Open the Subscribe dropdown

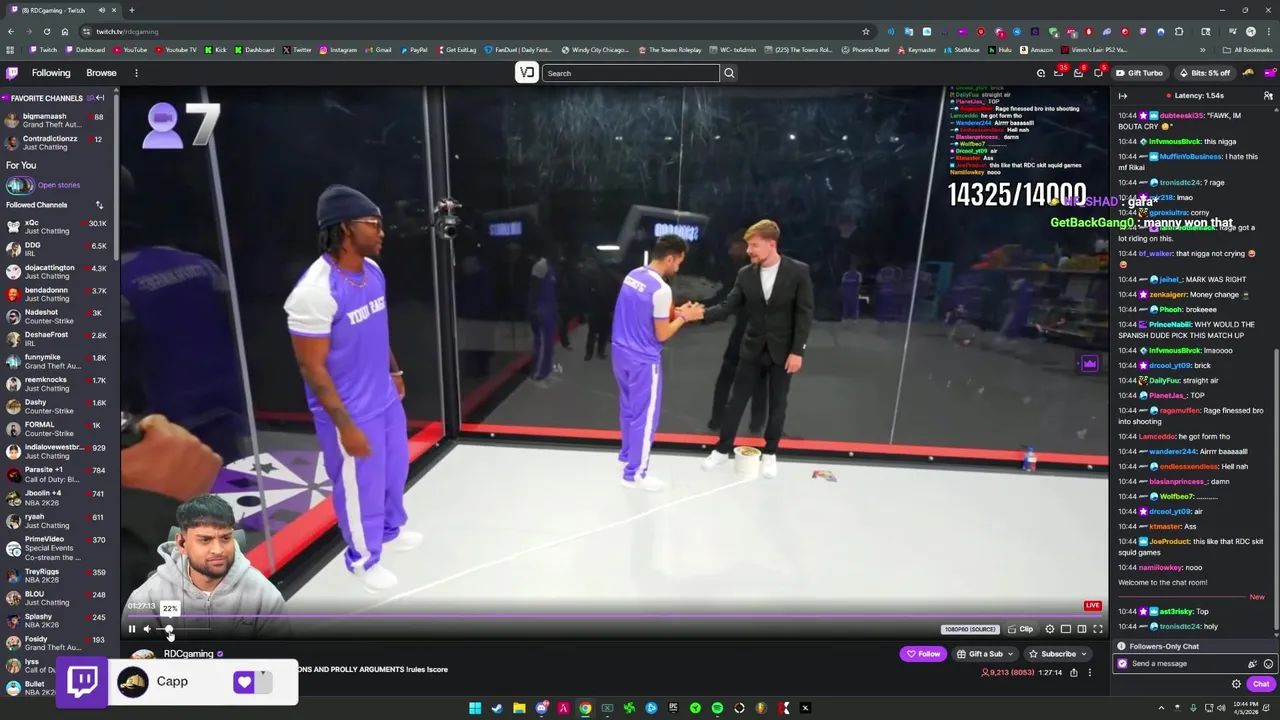[x=1058, y=654]
